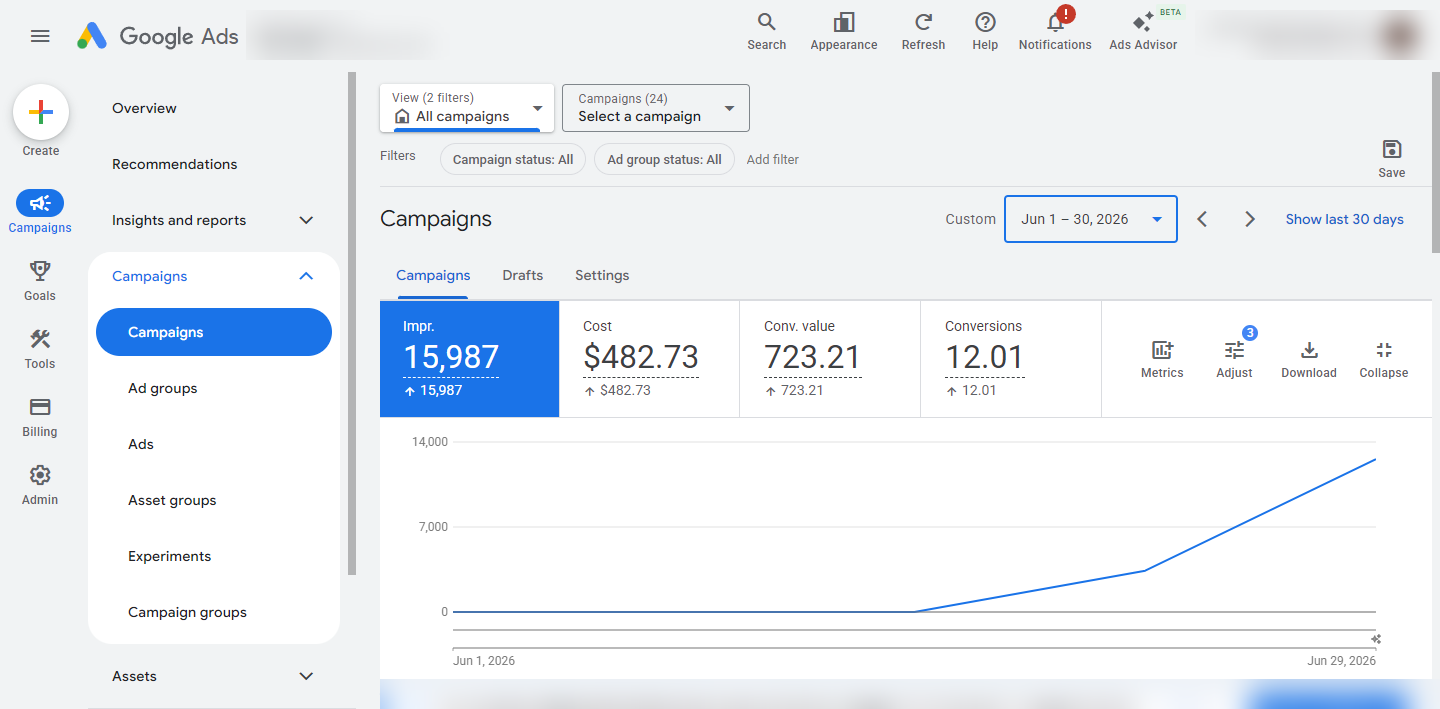Viewport: 1440px width, 709px height.
Task: Open the Metrics selector
Action: tap(1162, 360)
